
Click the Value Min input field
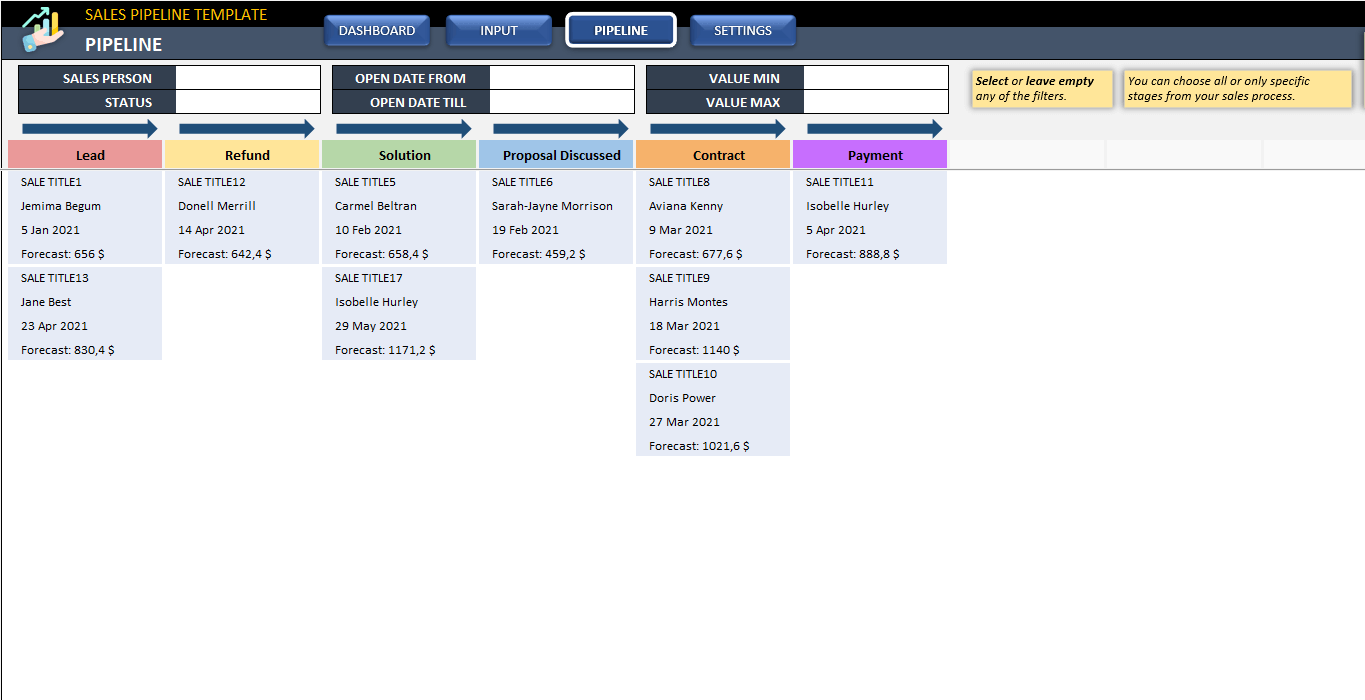(x=875, y=78)
